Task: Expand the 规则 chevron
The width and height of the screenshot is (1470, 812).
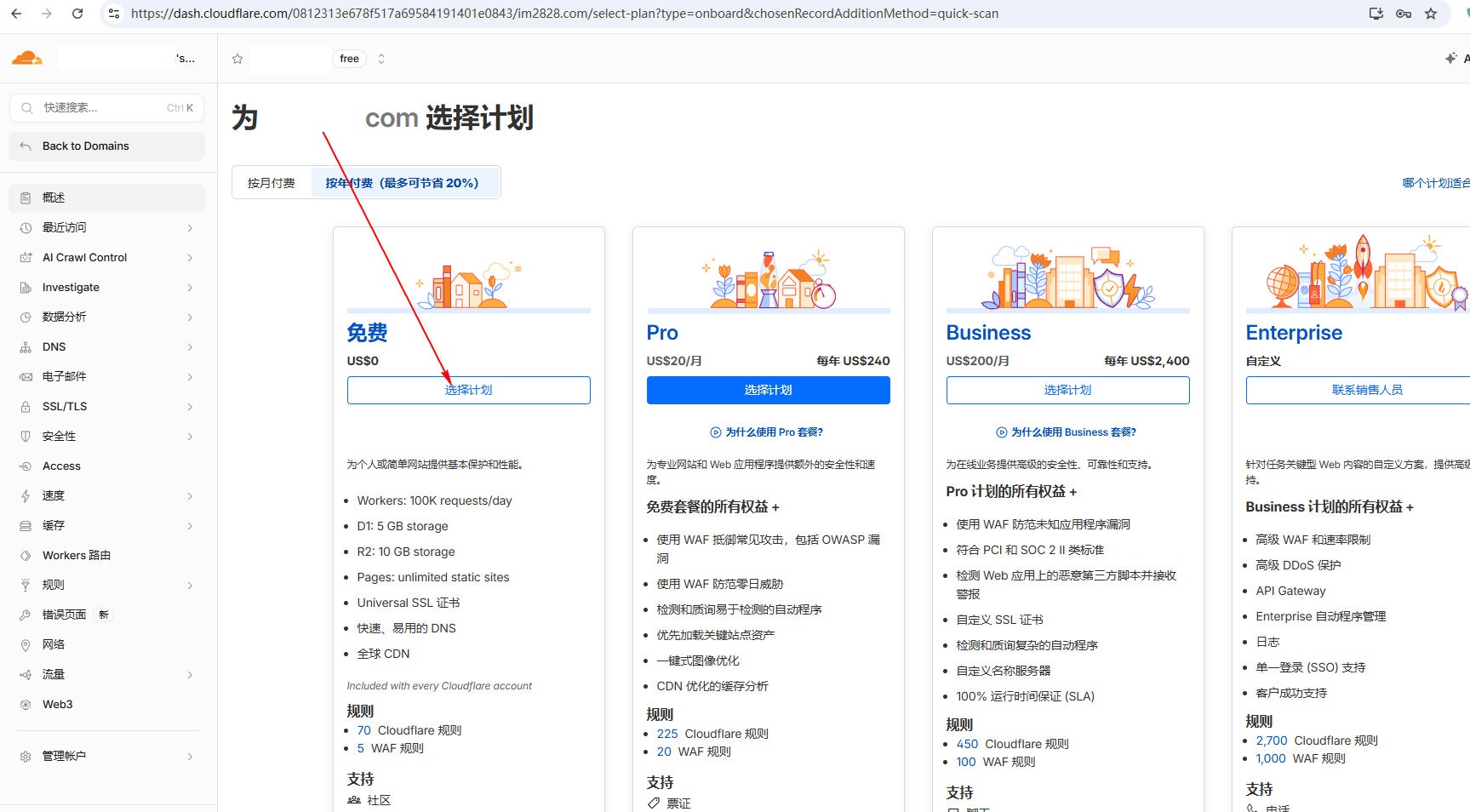Action: click(x=190, y=586)
